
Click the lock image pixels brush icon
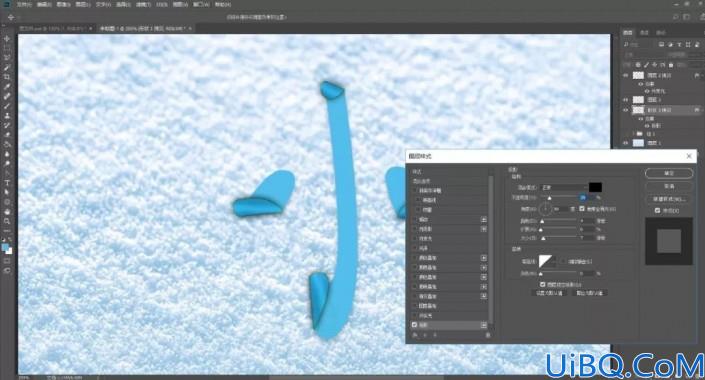(x=646, y=65)
